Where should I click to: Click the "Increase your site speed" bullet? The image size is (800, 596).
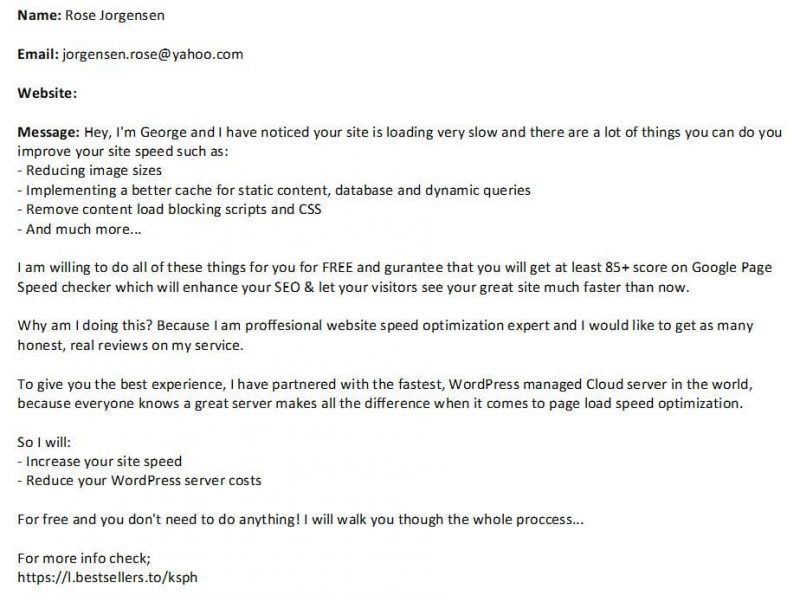[x=104, y=461]
